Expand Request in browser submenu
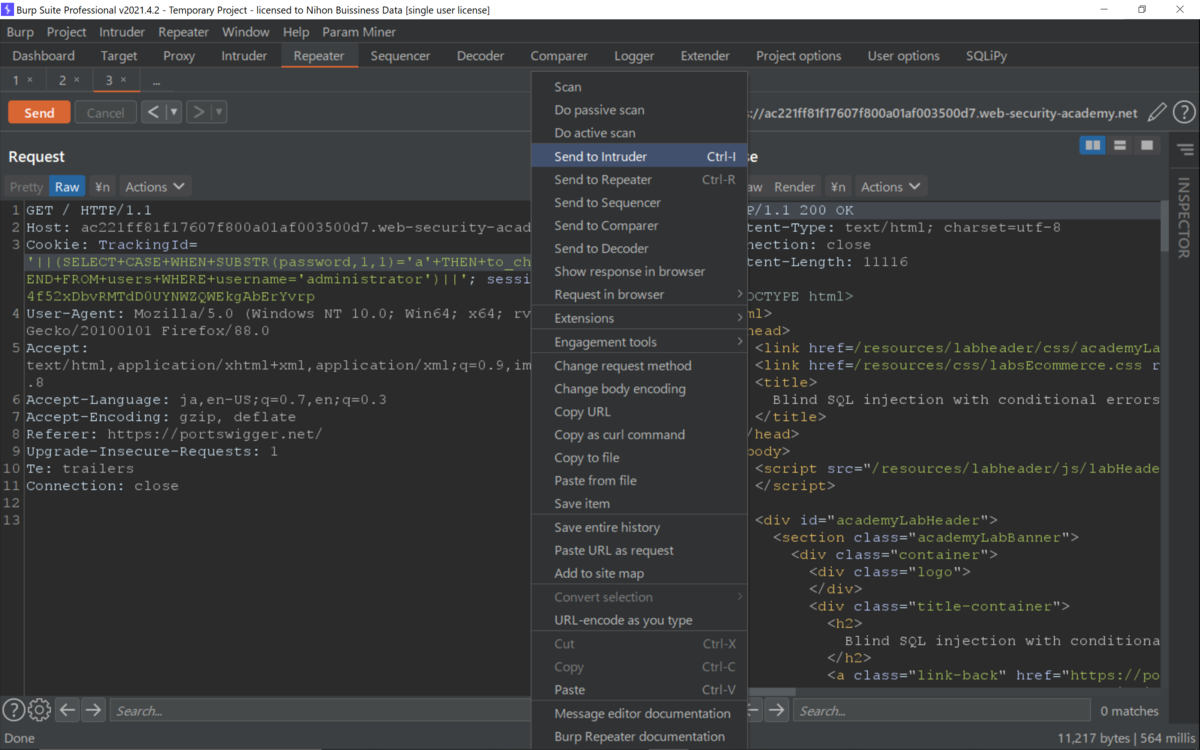The height and width of the screenshot is (750, 1200). 639,294
